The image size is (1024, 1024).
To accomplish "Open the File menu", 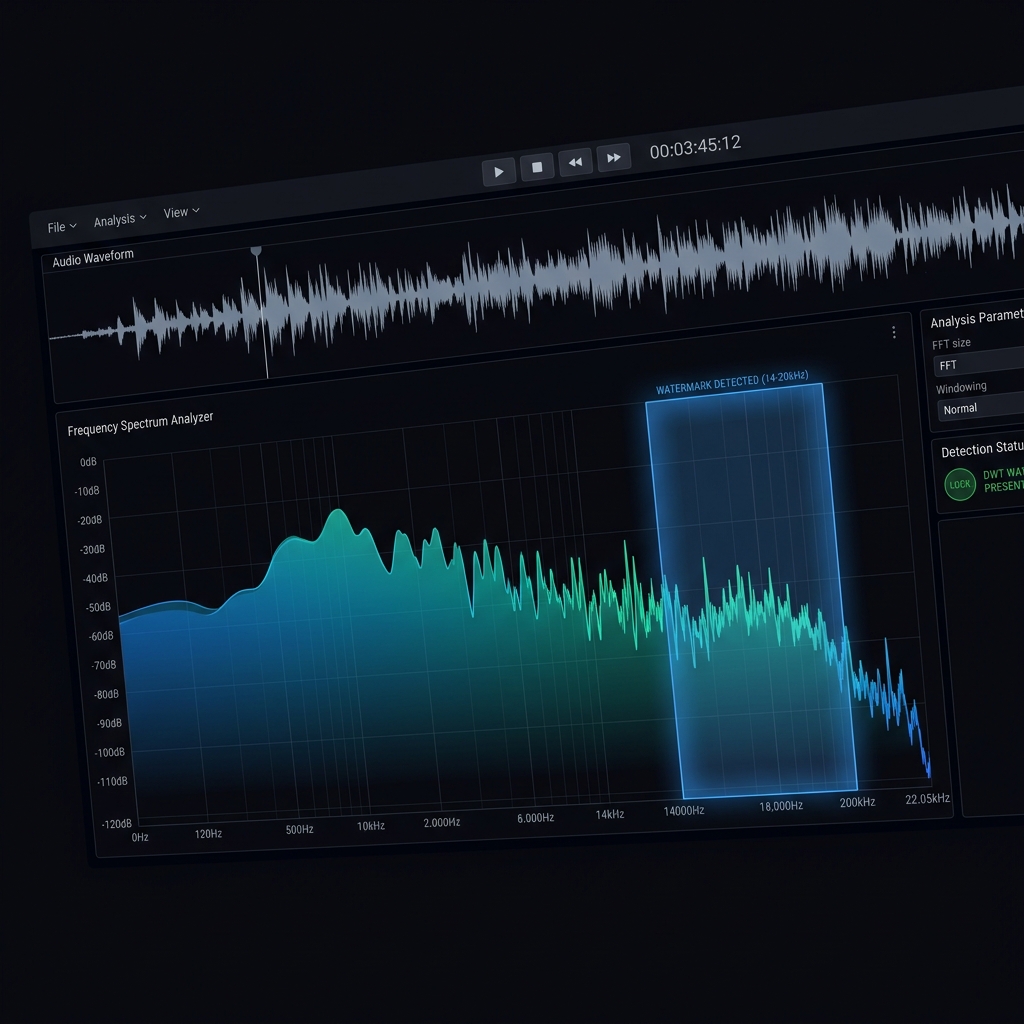I will (62, 227).
